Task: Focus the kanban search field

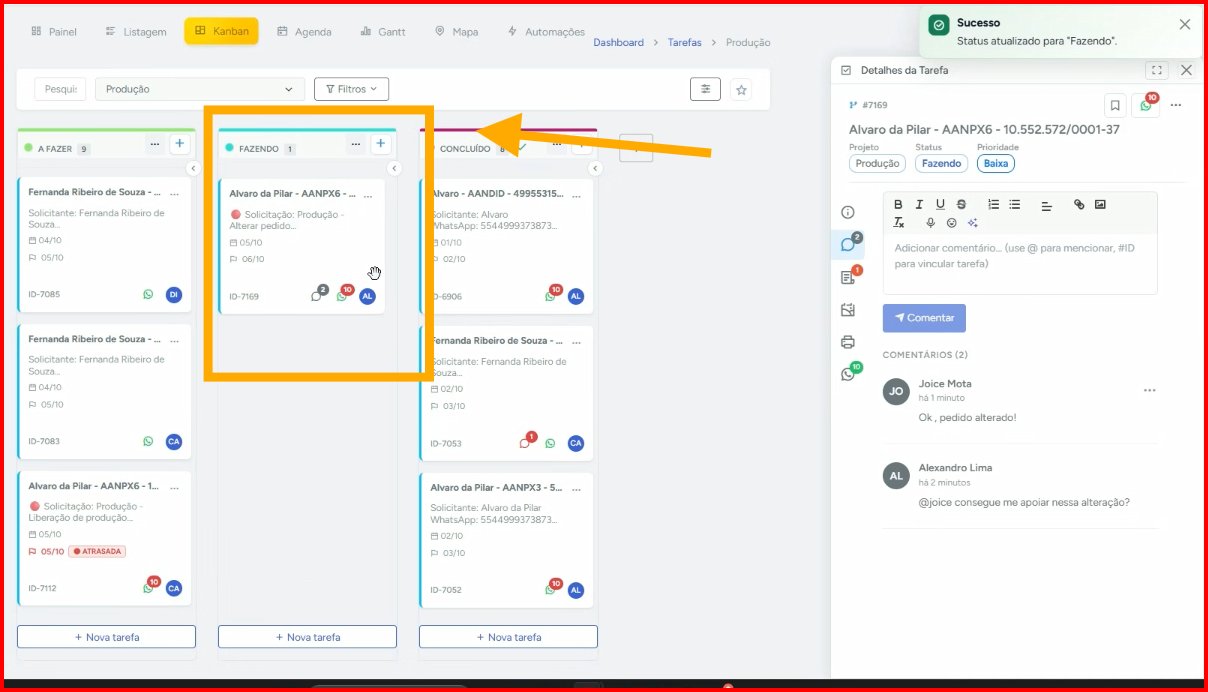Action: (60, 89)
